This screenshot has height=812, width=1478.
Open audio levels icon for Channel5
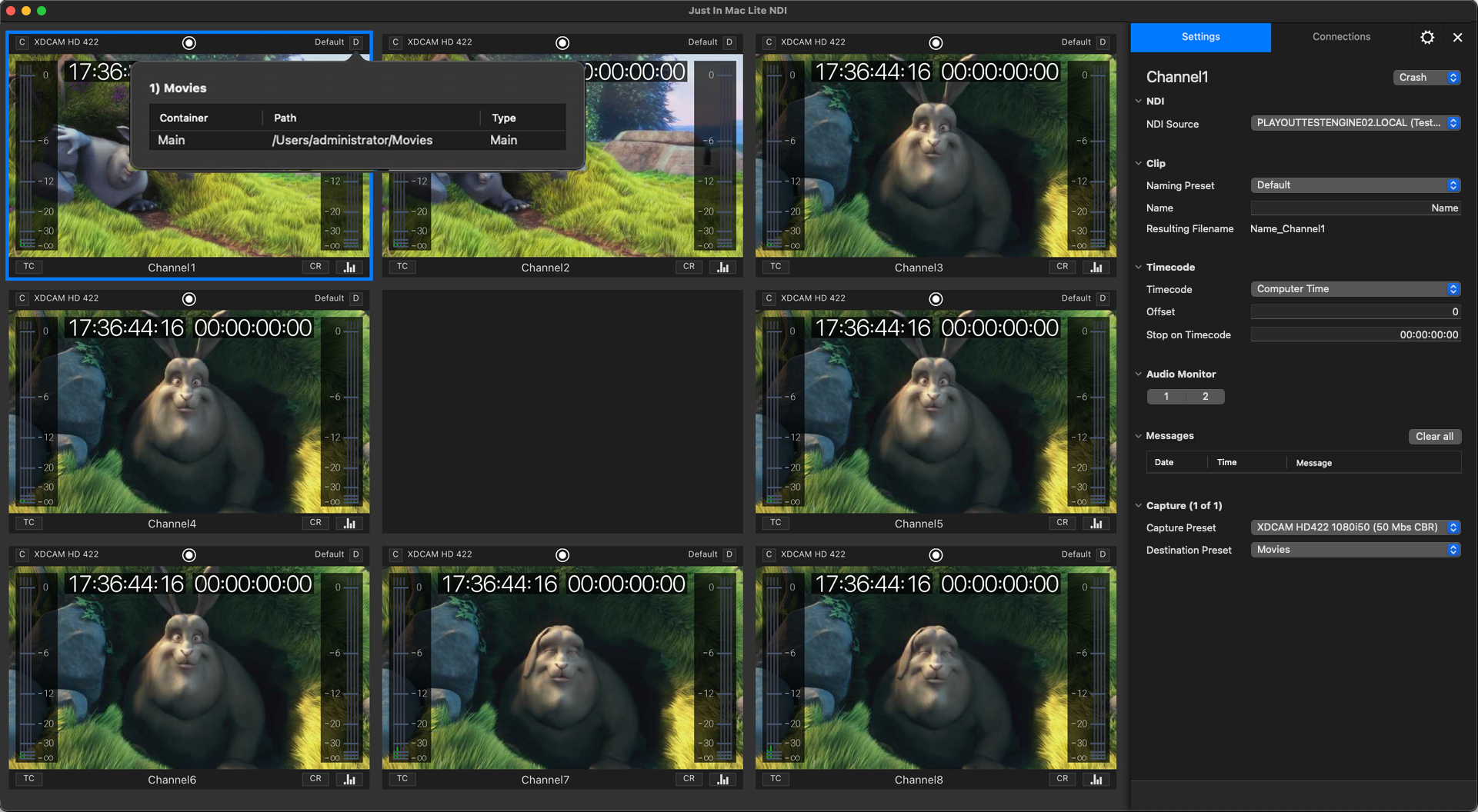tap(1096, 523)
